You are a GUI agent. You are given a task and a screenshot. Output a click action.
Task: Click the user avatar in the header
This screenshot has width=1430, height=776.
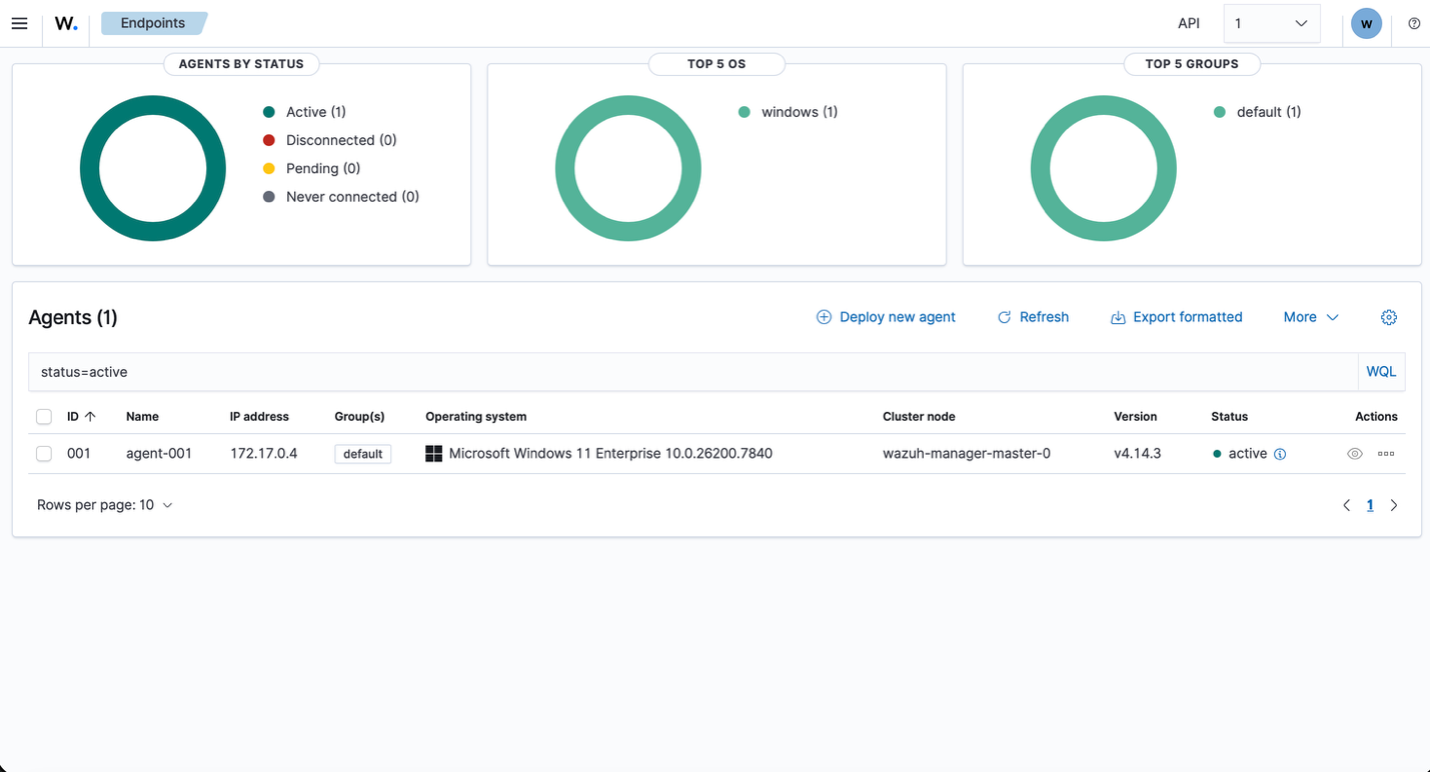coord(1366,23)
